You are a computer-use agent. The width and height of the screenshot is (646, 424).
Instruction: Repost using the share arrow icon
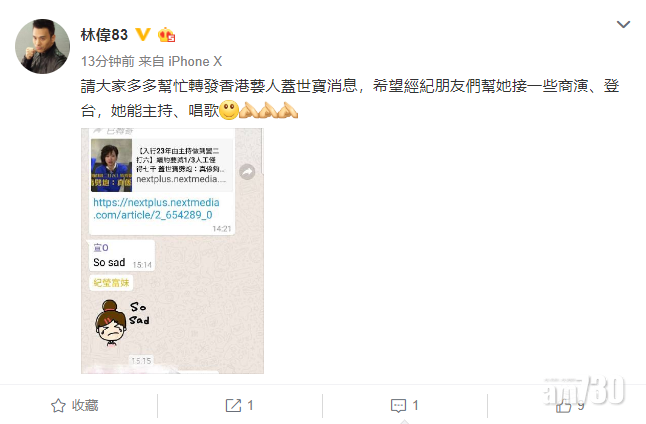coord(233,405)
